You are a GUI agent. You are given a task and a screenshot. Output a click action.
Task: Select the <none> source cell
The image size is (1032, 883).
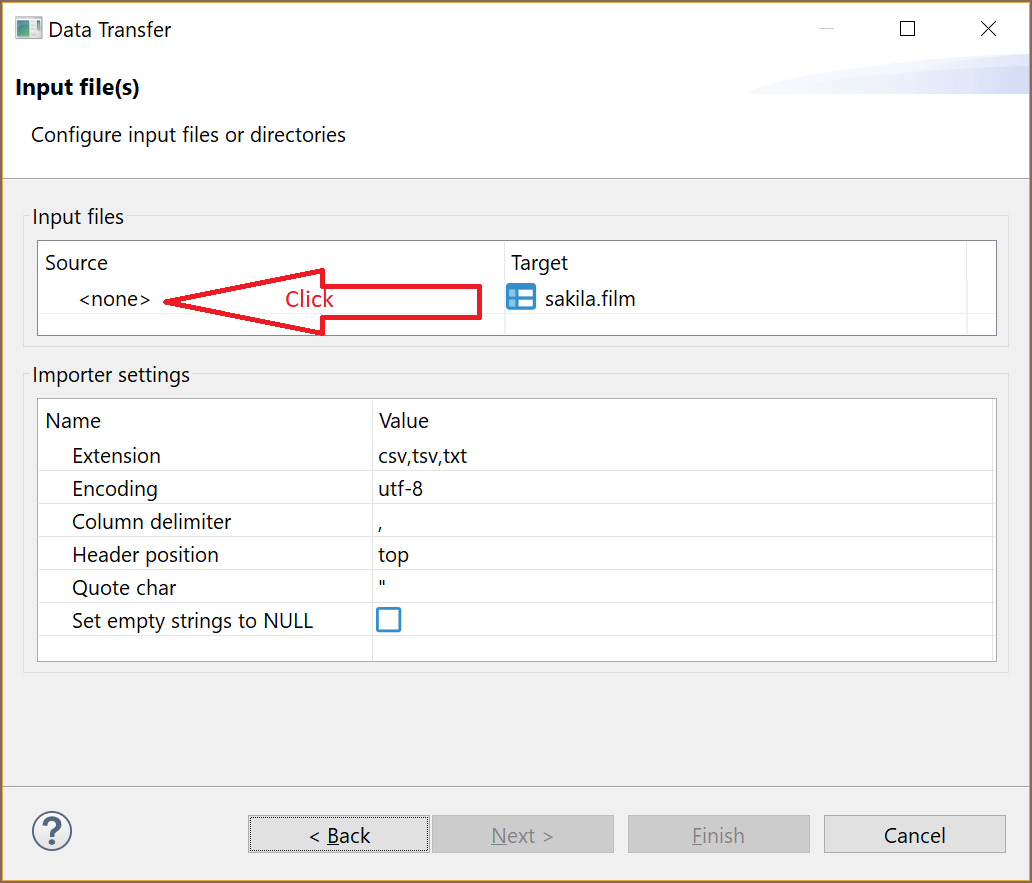(x=115, y=299)
